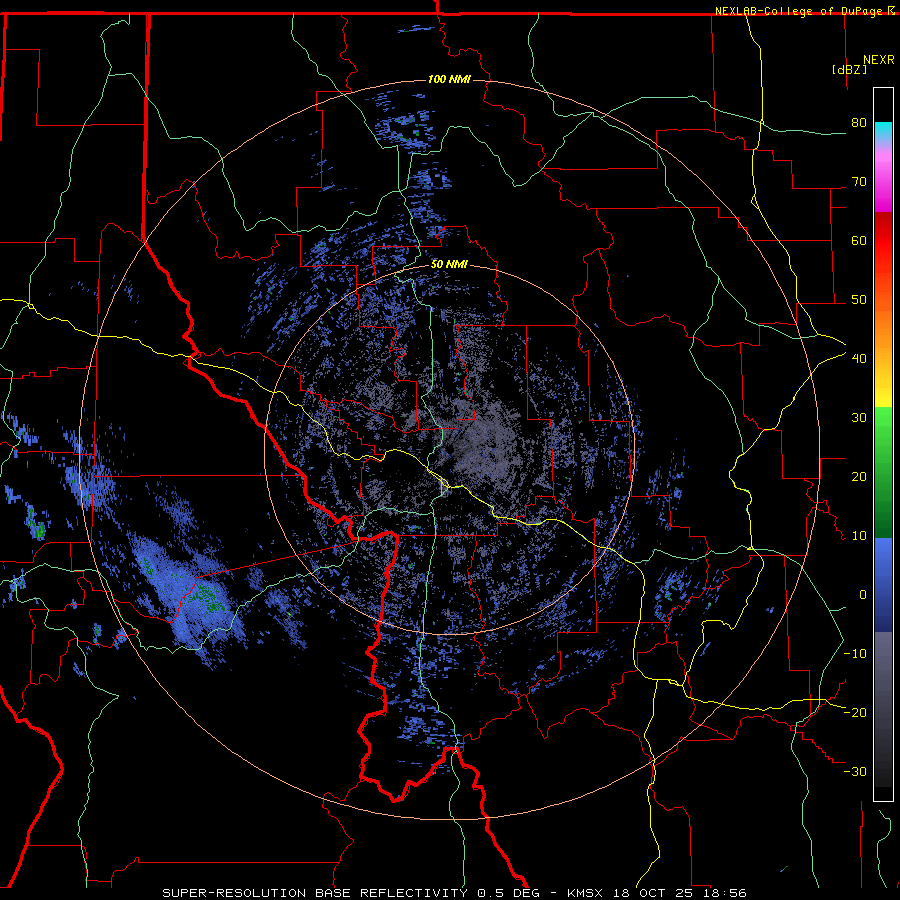Click the 70 value on dBZ scale
This screenshot has height=900, width=900.
(859, 182)
